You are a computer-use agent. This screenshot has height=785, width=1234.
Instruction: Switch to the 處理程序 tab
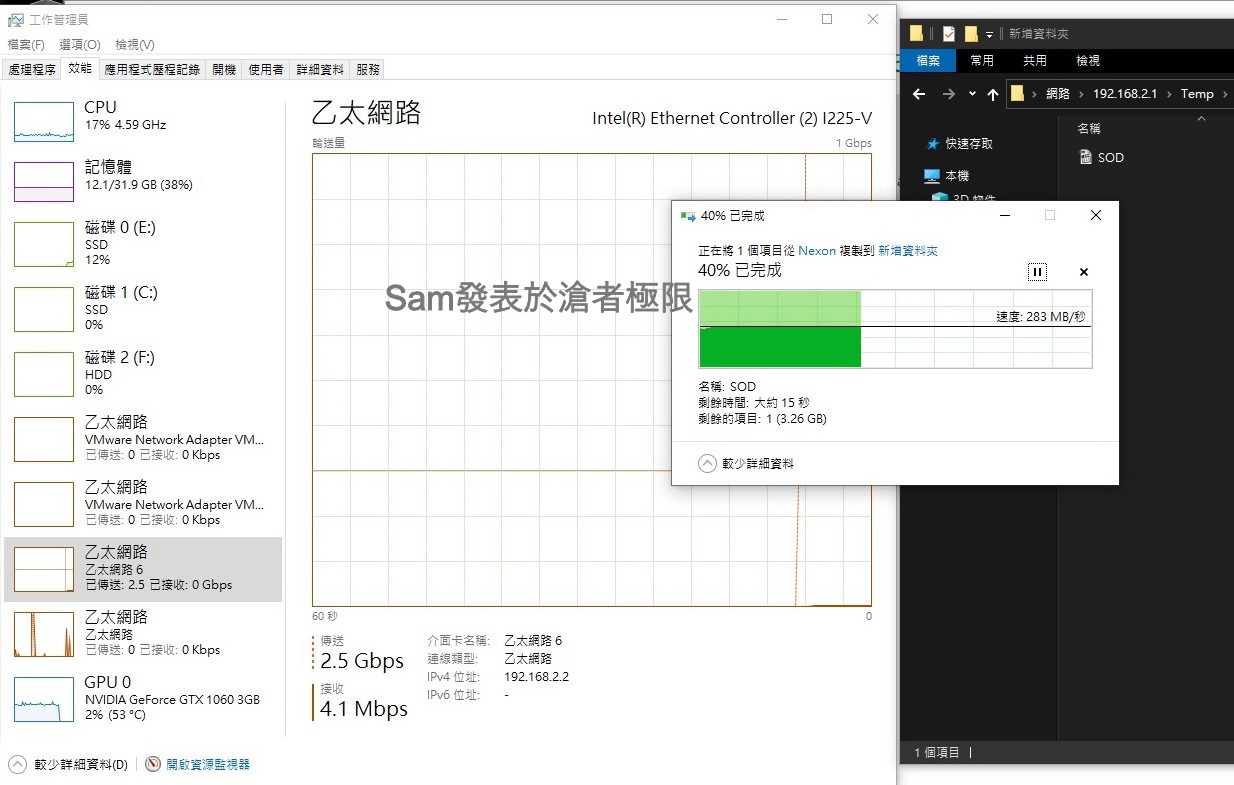[x=32, y=70]
